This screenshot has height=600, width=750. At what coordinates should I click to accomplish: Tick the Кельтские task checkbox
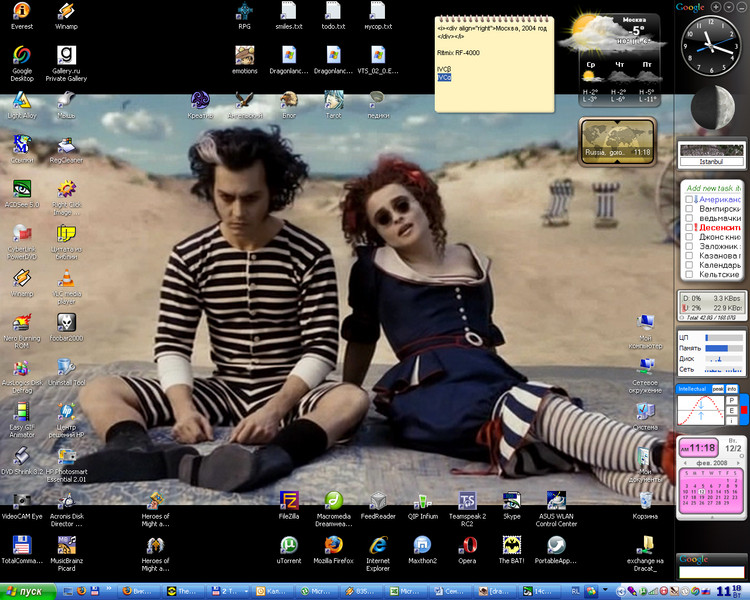coord(689,274)
